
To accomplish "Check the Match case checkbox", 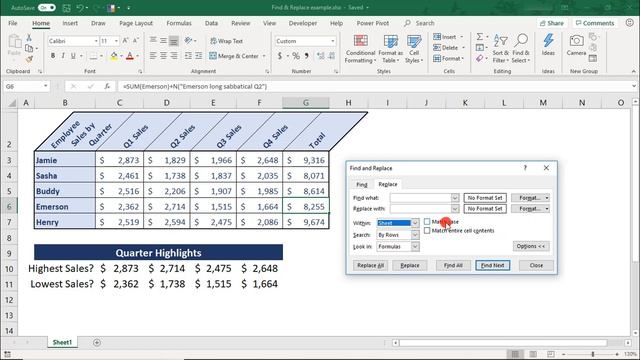I will coord(427,221).
